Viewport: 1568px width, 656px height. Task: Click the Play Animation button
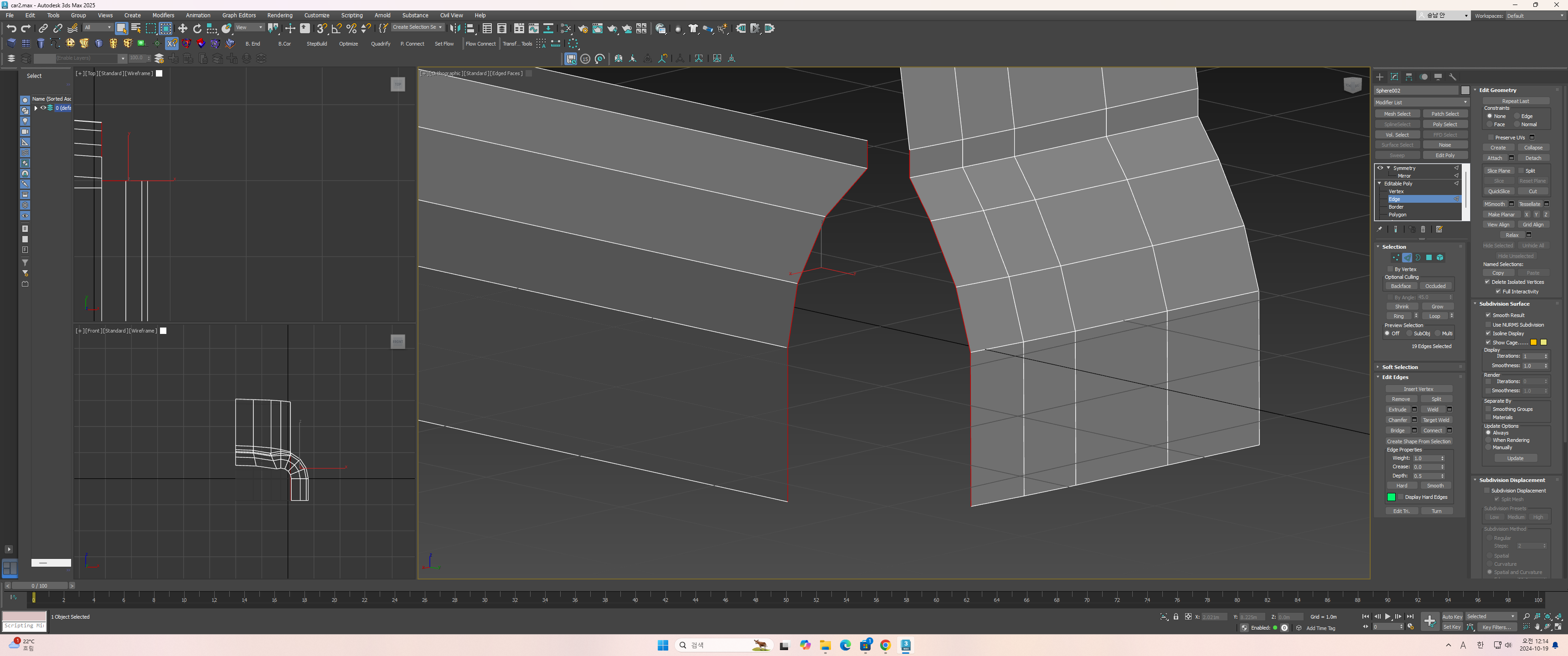click(x=1388, y=616)
